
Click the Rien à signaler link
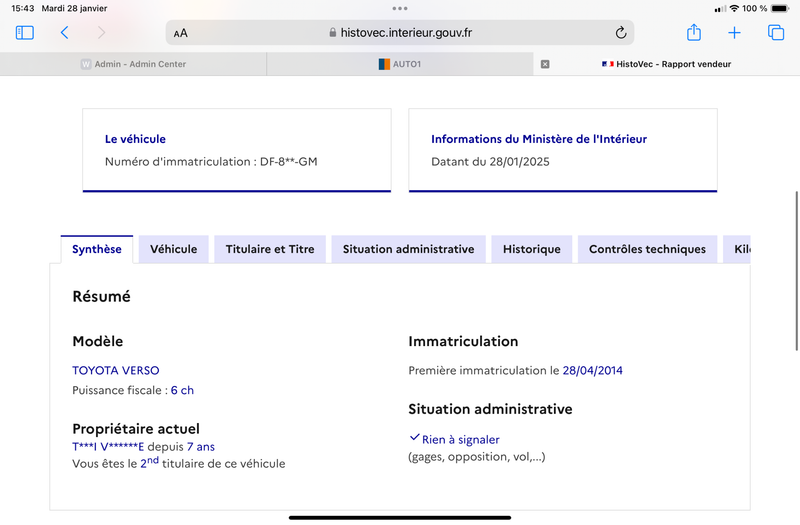(x=460, y=440)
